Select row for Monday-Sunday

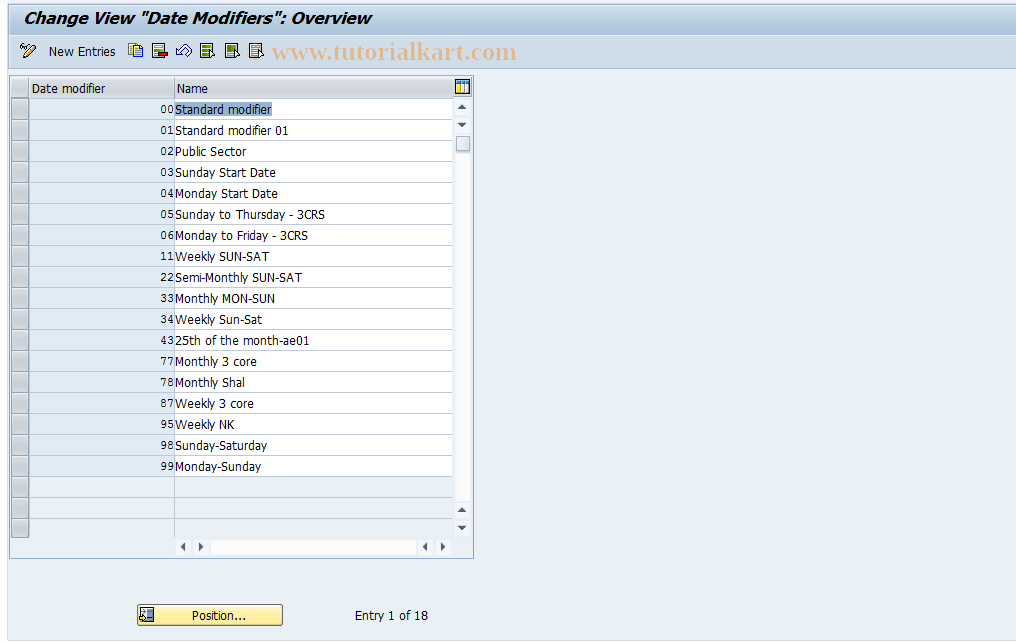pyautogui.click(x=20, y=466)
